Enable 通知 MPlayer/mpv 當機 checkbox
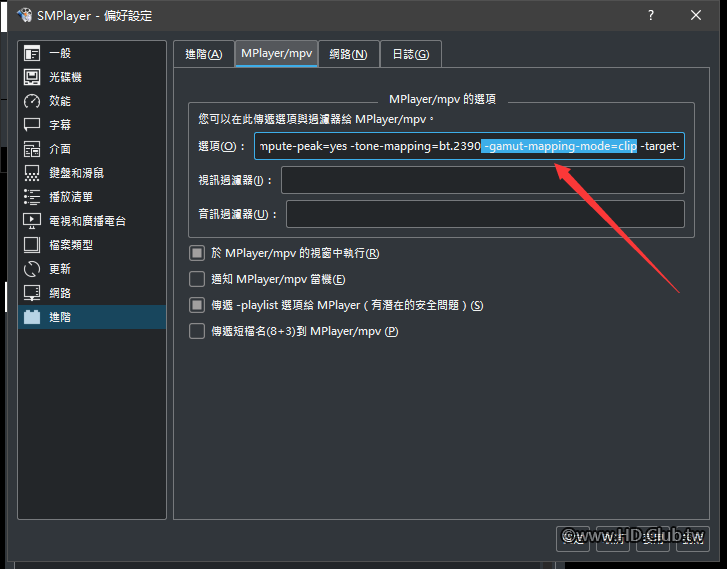Viewport: 727px width, 569px height. (197, 279)
